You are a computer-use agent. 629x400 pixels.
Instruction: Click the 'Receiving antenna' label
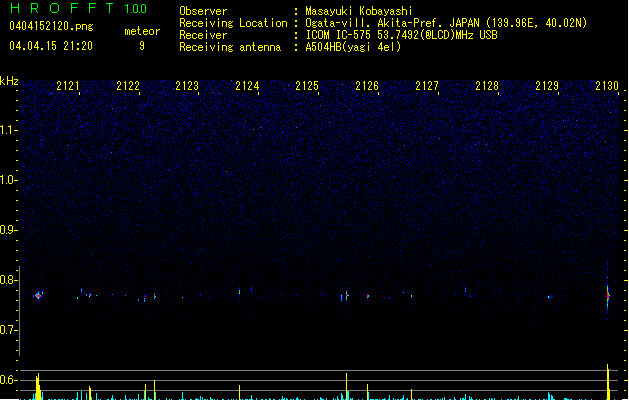pyautogui.click(x=230, y=47)
